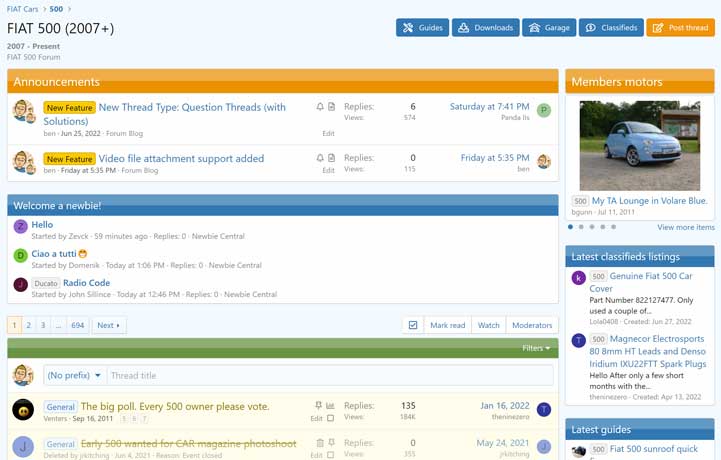Viewport: 721px width, 460px height.
Task: Click article icon on Question Threads announcement
Action: pyautogui.click(x=332, y=107)
